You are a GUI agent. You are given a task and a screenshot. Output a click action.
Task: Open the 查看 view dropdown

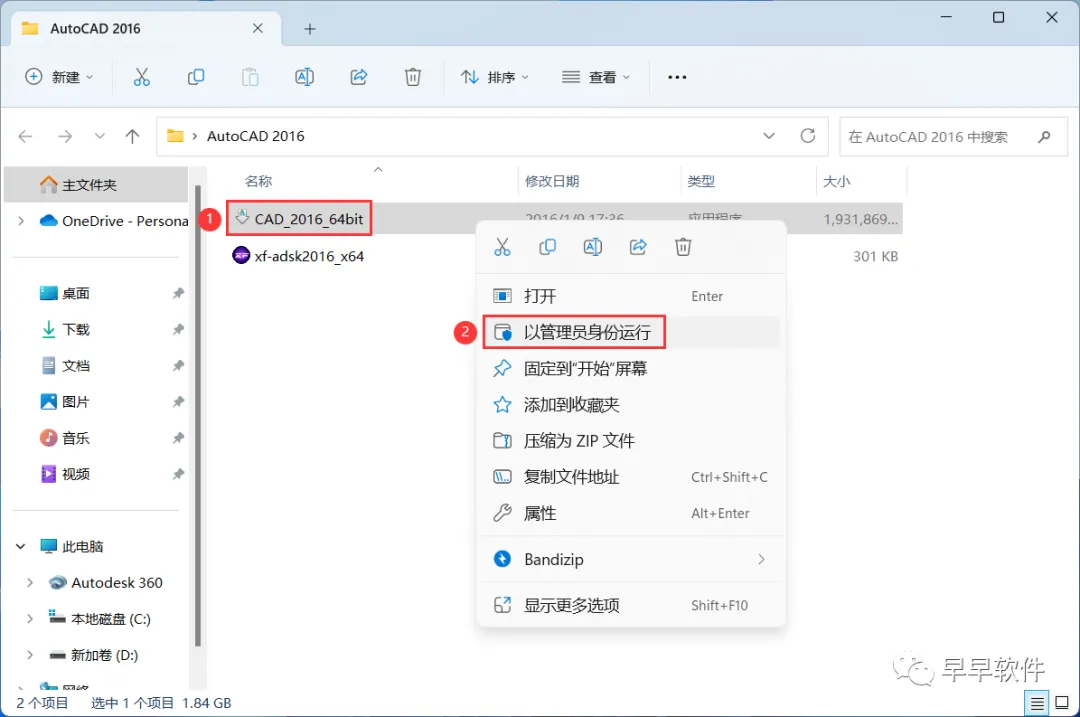click(x=596, y=77)
